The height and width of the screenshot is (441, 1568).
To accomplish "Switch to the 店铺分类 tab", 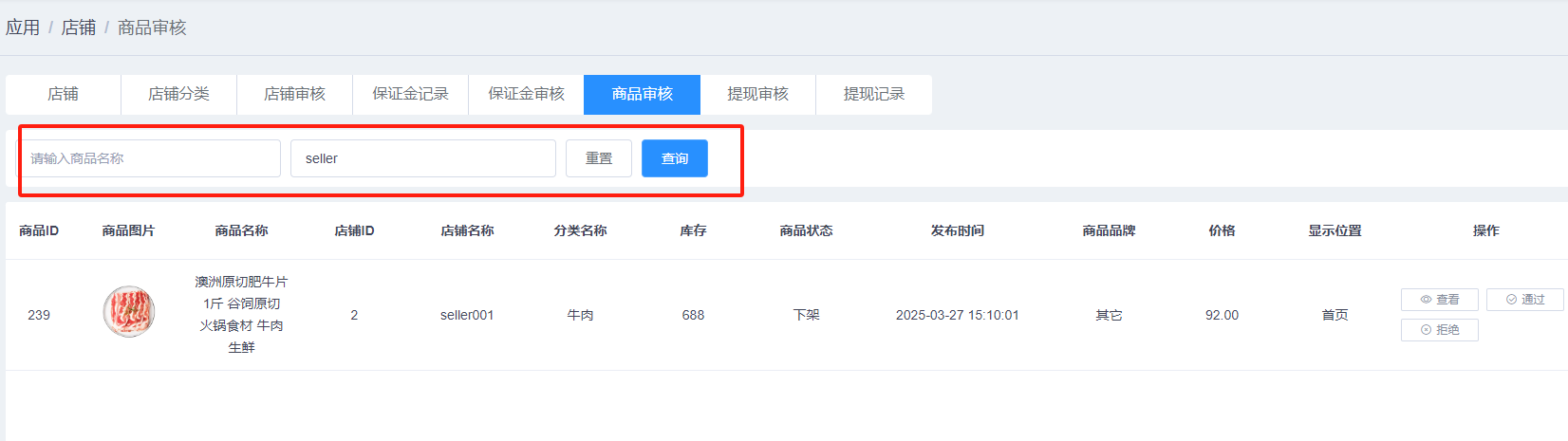I will pyautogui.click(x=178, y=95).
